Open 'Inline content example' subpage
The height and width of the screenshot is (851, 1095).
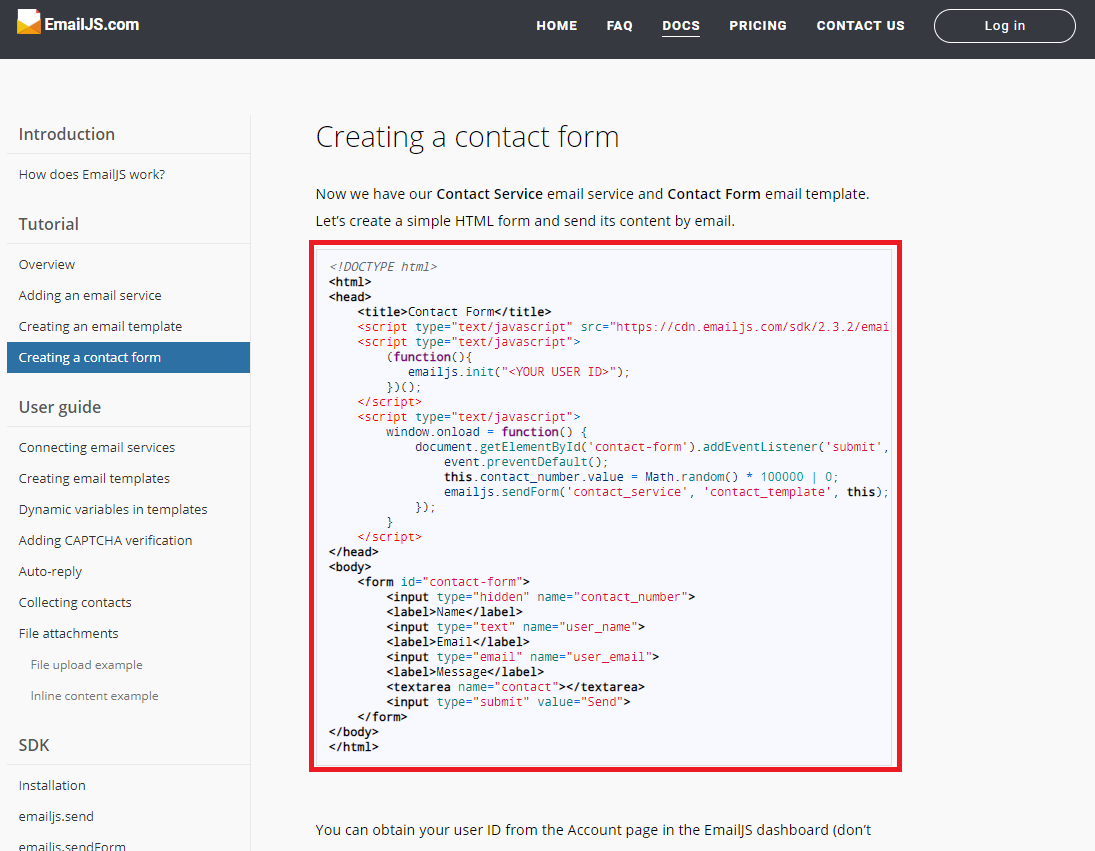(94, 696)
